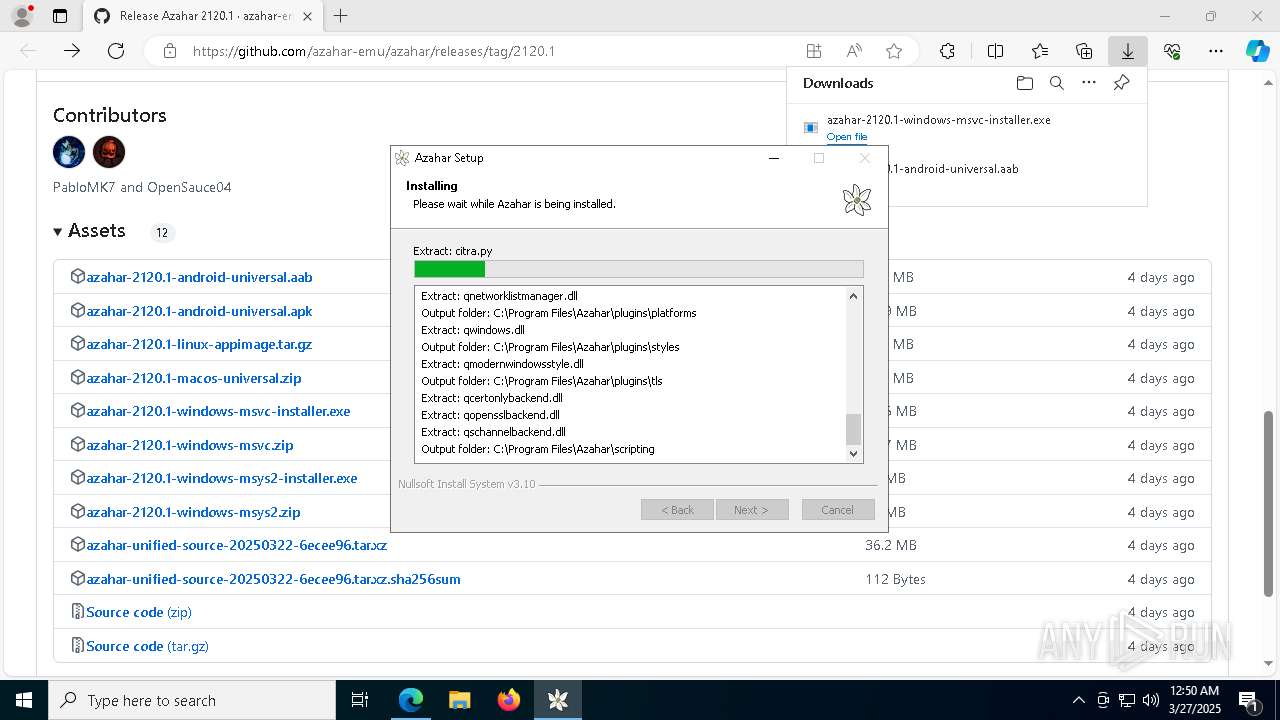This screenshot has width=1280, height=720.
Task: Focus the browser address bar URL
Action: (374, 51)
